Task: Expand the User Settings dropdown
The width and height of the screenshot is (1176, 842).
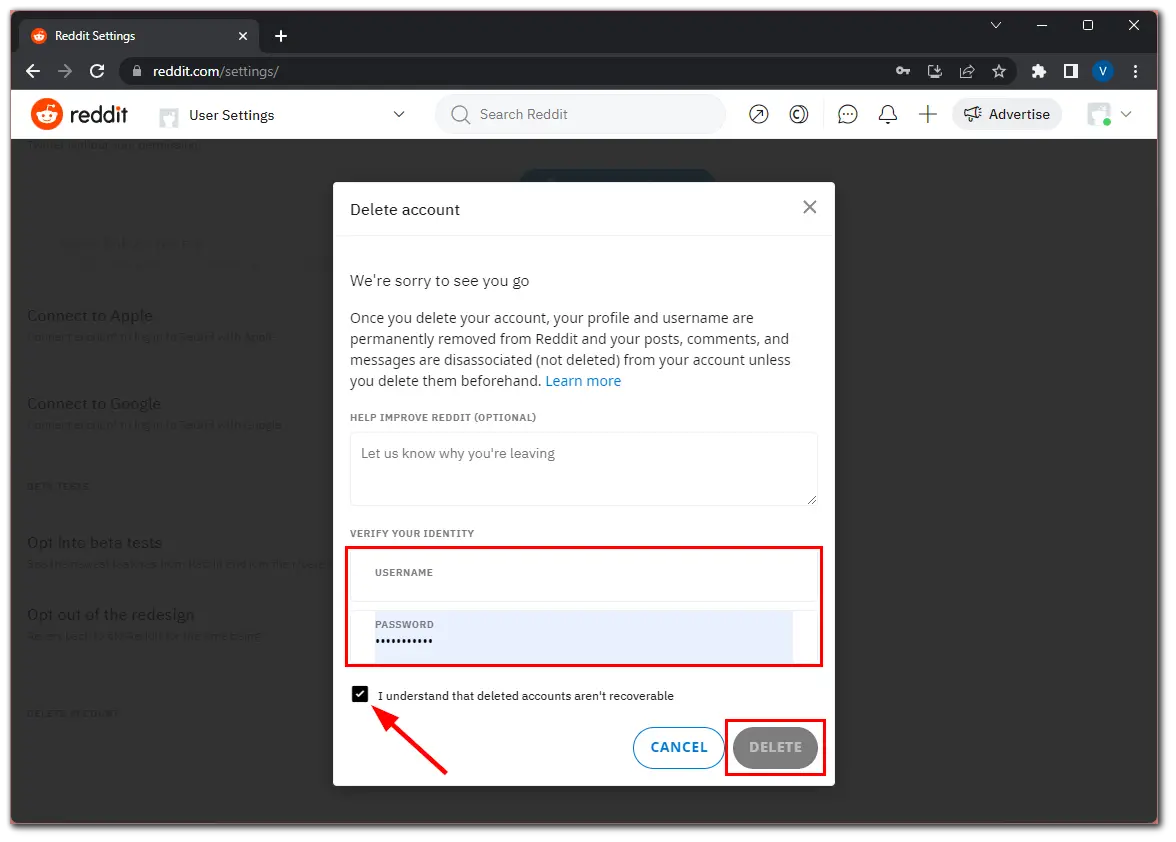Action: pyautogui.click(x=399, y=115)
